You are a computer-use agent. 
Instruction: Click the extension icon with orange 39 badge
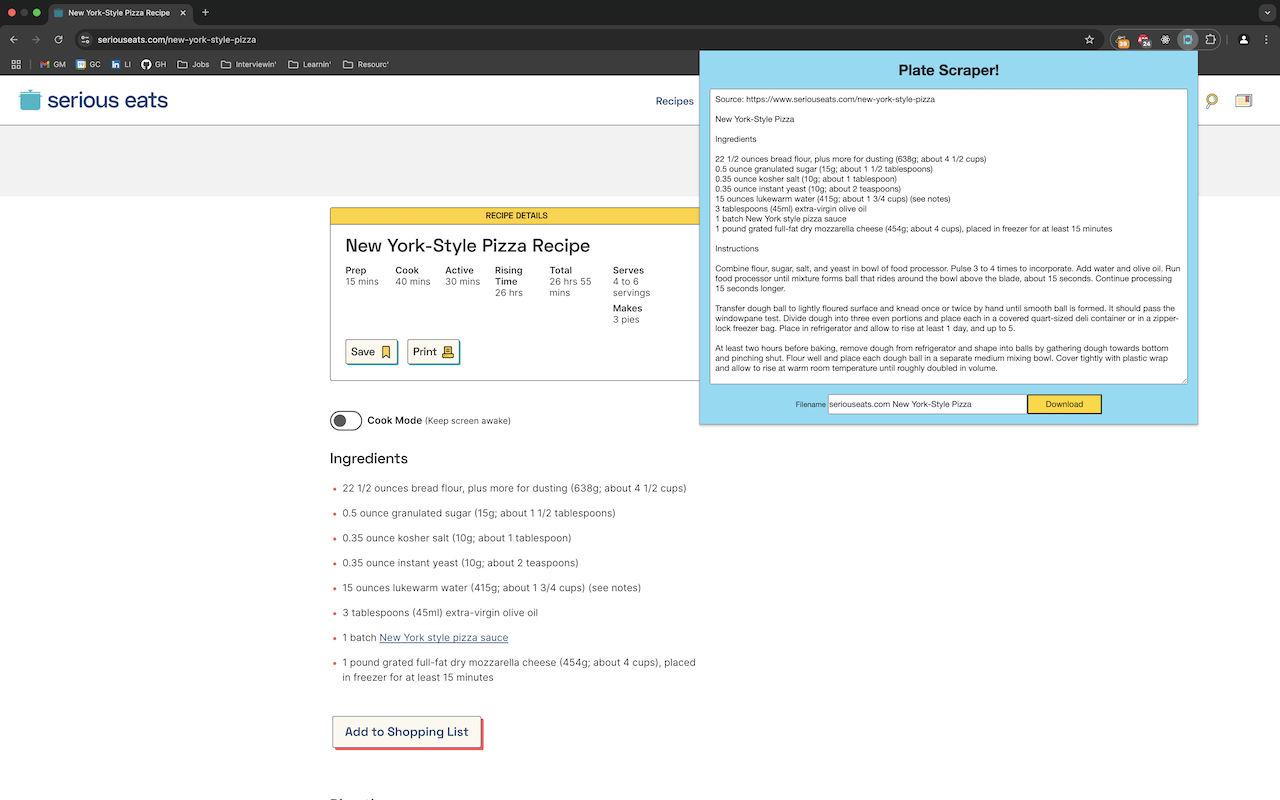tap(1123, 40)
